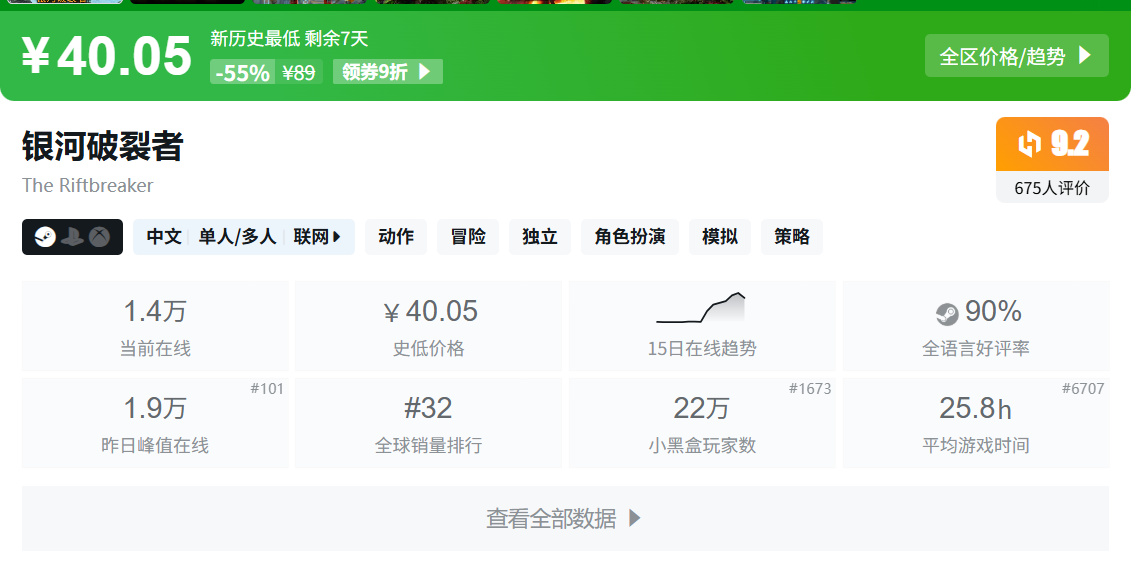1136x569 pixels.
Task: Open the 动作 genre tag
Action: click(396, 237)
